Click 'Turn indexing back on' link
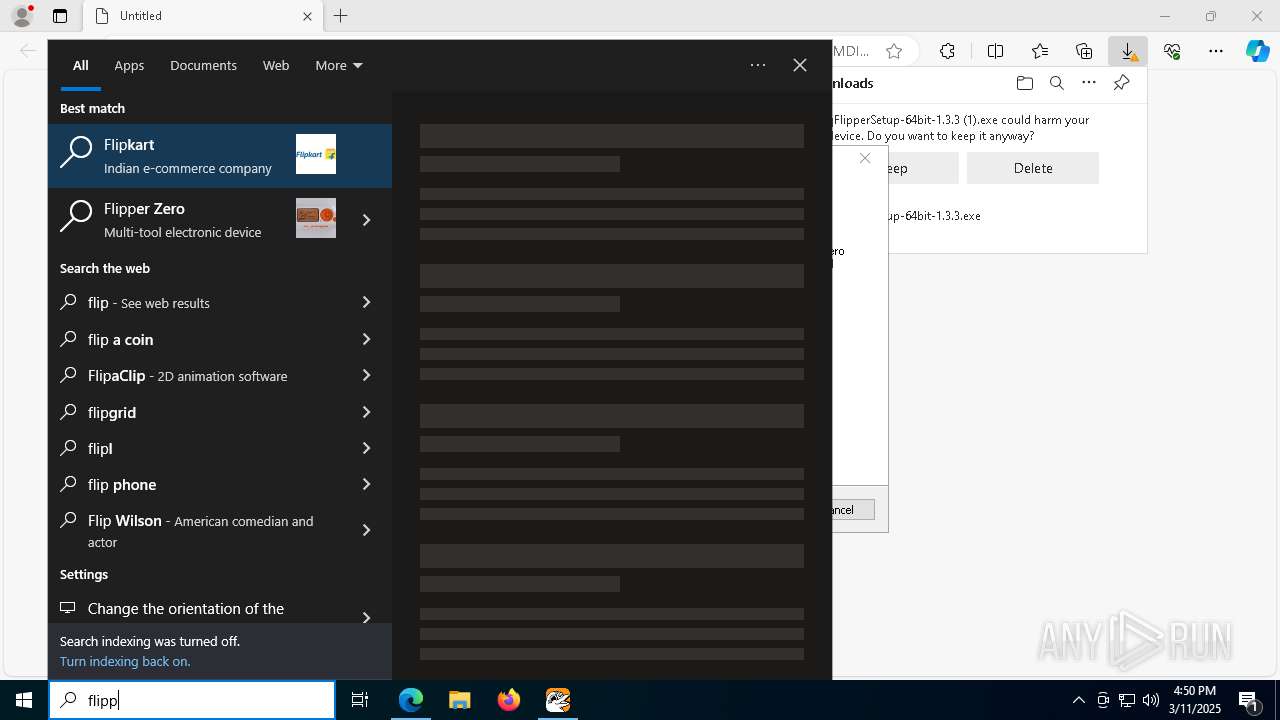Viewport: 1280px width, 720px height. 125,661
